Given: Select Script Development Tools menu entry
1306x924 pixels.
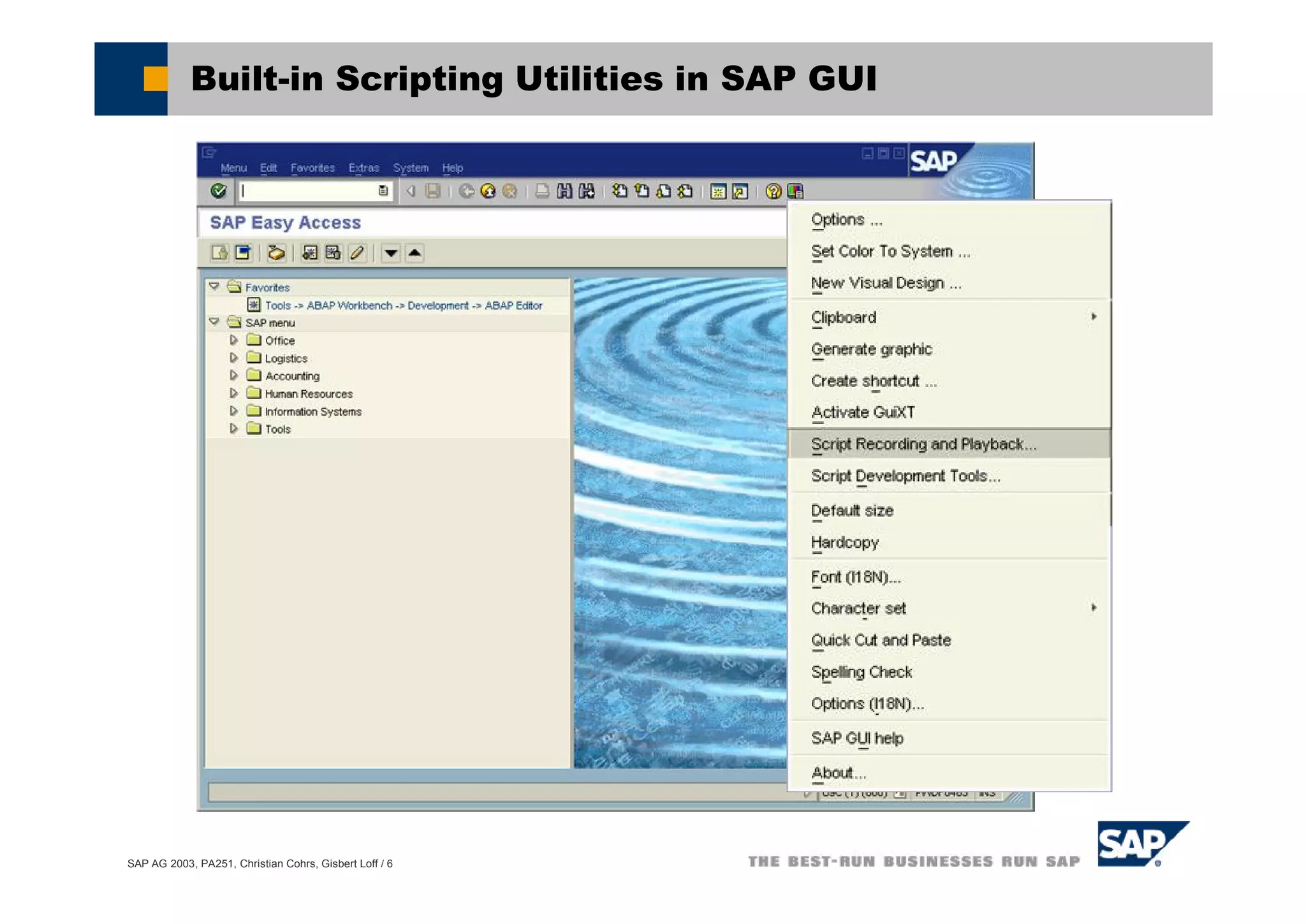Looking at the screenshot, I should coord(950,476).
